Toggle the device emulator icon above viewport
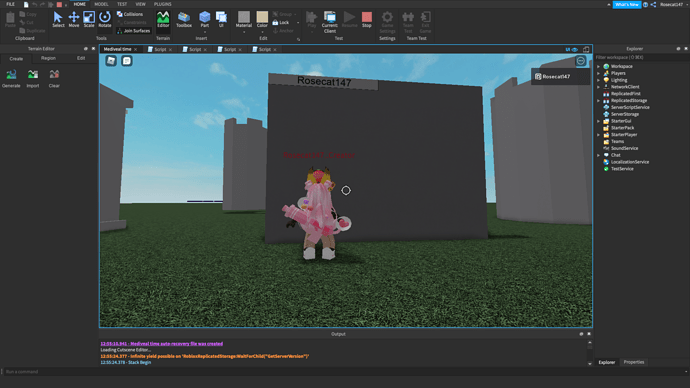Image resolution: width=690 pixels, height=388 pixels. pyautogui.click(x=586, y=49)
